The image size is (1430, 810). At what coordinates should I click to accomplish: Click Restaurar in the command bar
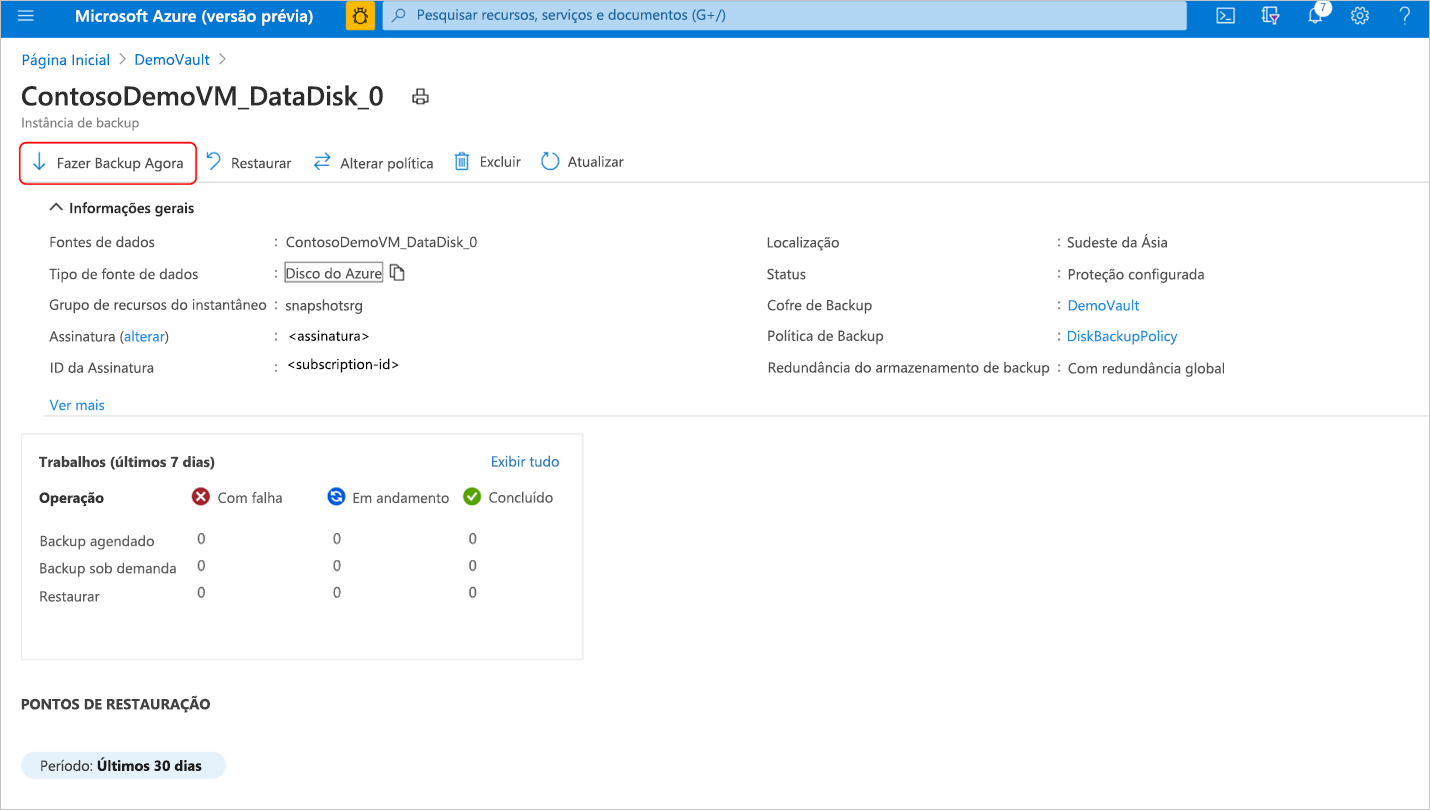click(x=249, y=163)
